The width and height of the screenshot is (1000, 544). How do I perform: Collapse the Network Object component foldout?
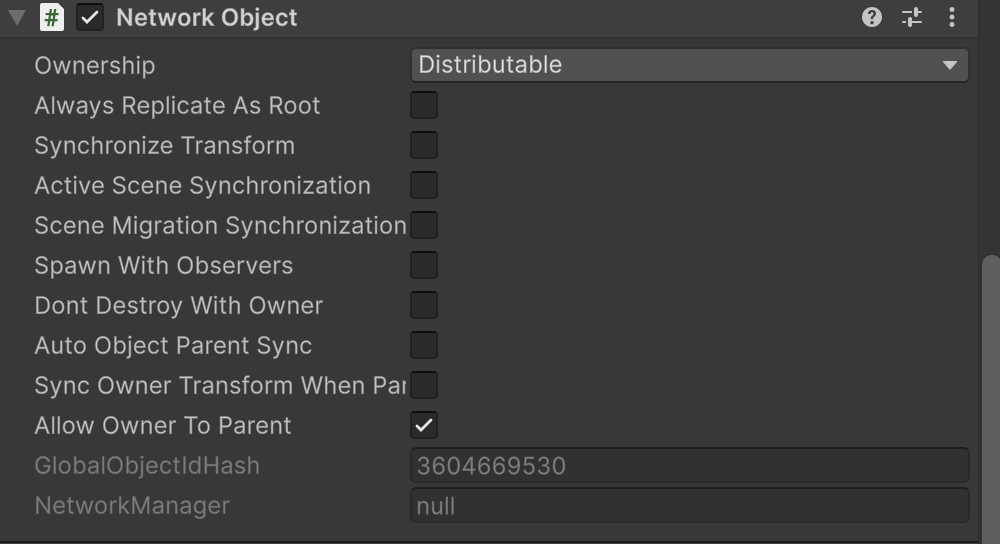tap(17, 17)
